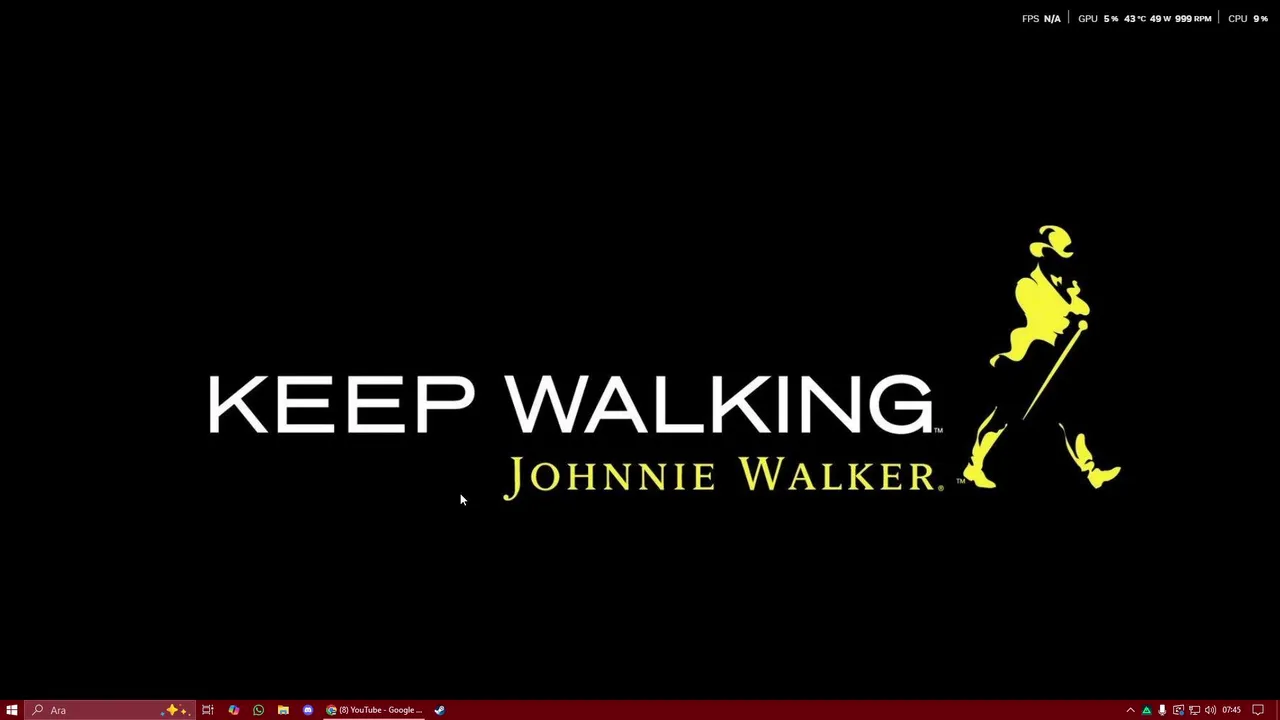Click the microphone tray icon
1280x720 pixels.
(x=1162, y=710)
